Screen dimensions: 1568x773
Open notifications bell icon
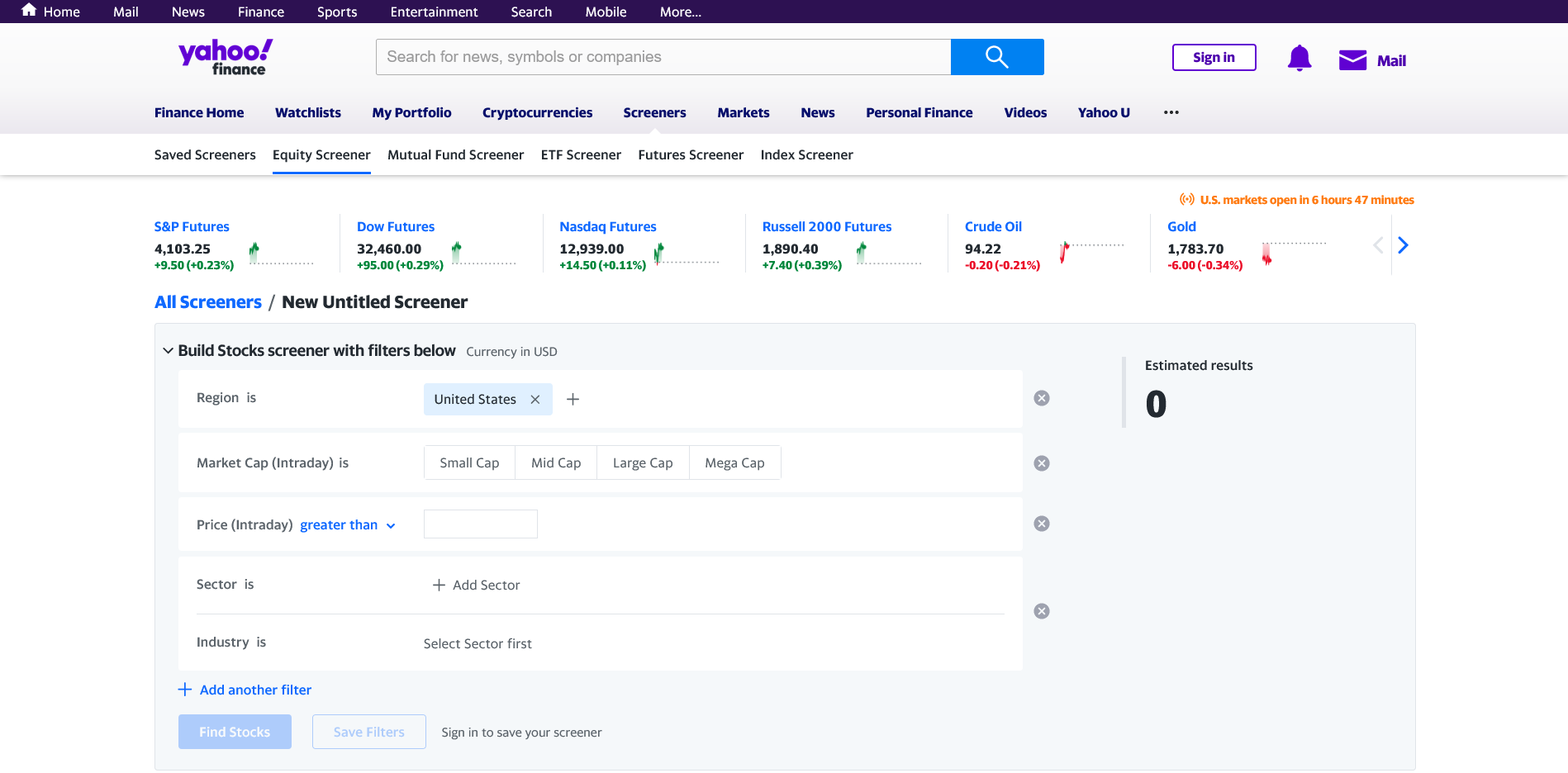(1300, 58)
